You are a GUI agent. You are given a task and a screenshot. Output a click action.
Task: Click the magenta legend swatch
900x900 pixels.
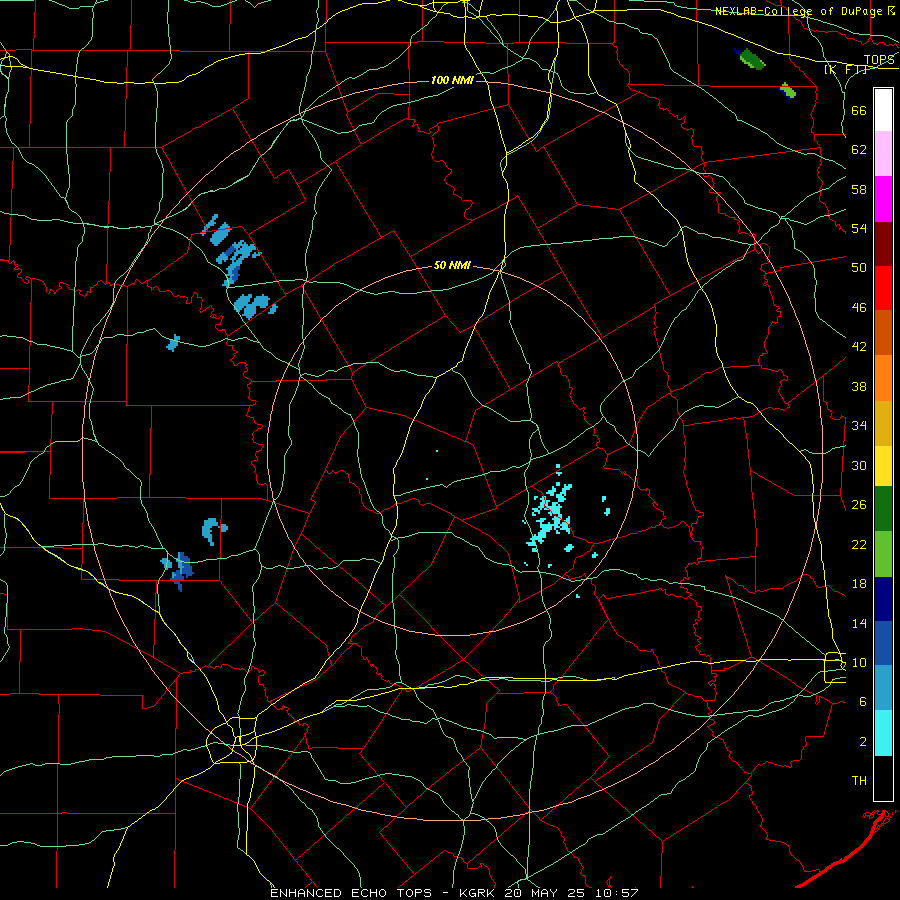tap(883, 199)
